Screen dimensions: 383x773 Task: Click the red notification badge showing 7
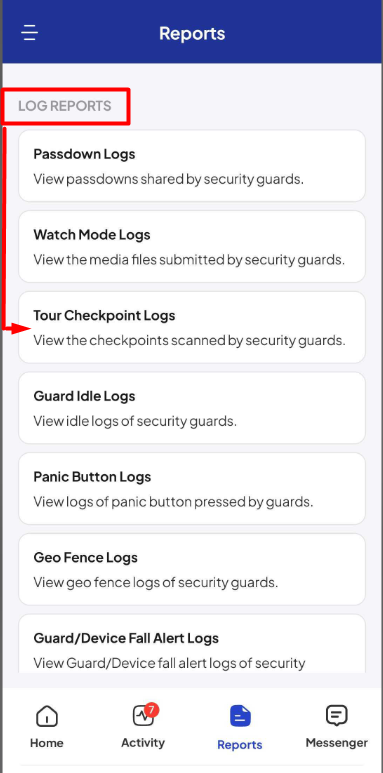point(151,710)
